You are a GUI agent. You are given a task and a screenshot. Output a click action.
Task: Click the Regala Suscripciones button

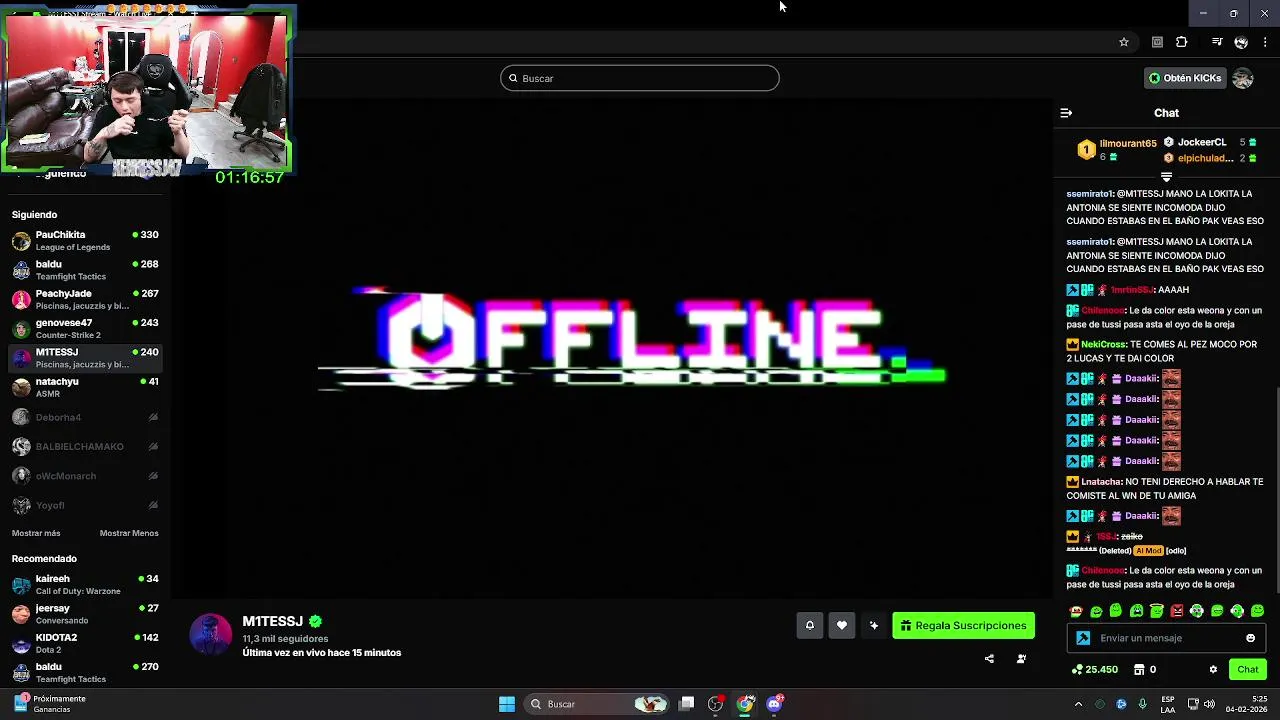click(x=963, y=625)
